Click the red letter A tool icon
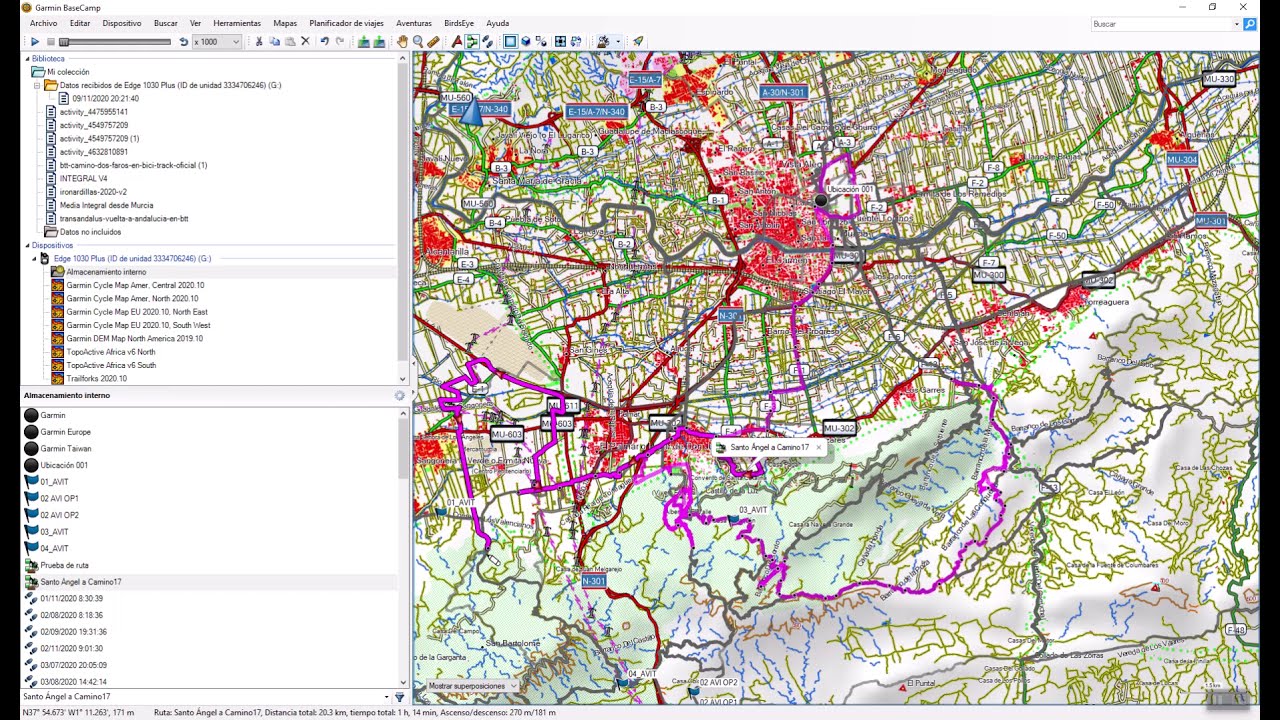Screen dimensions: 1280x720 point(457,42)
